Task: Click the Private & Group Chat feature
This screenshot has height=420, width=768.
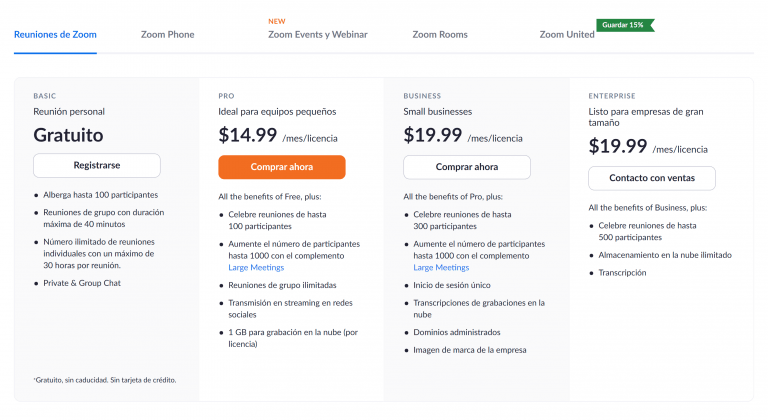Action: pos(82,283)
